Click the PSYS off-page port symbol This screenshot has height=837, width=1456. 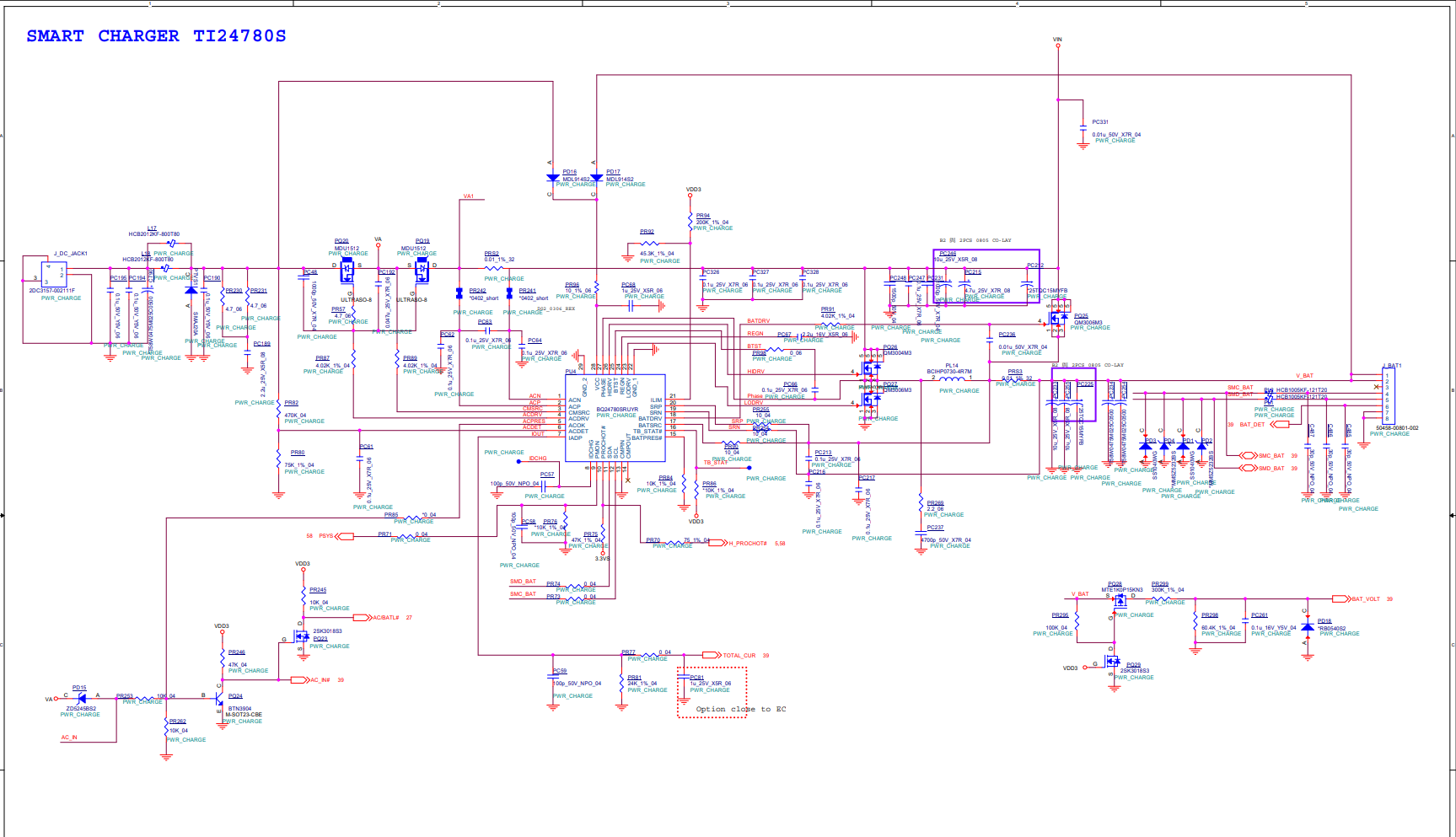pyautogui.click(x=344, y=536)
